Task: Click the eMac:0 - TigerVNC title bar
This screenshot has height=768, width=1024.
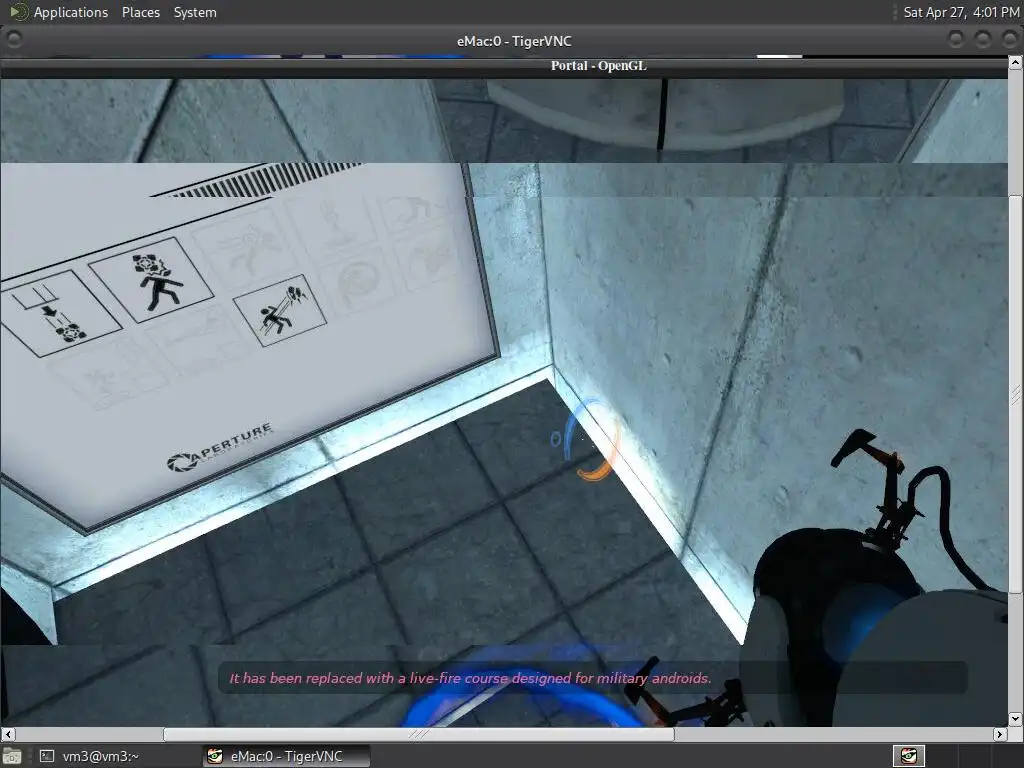Action: point(514,40)
